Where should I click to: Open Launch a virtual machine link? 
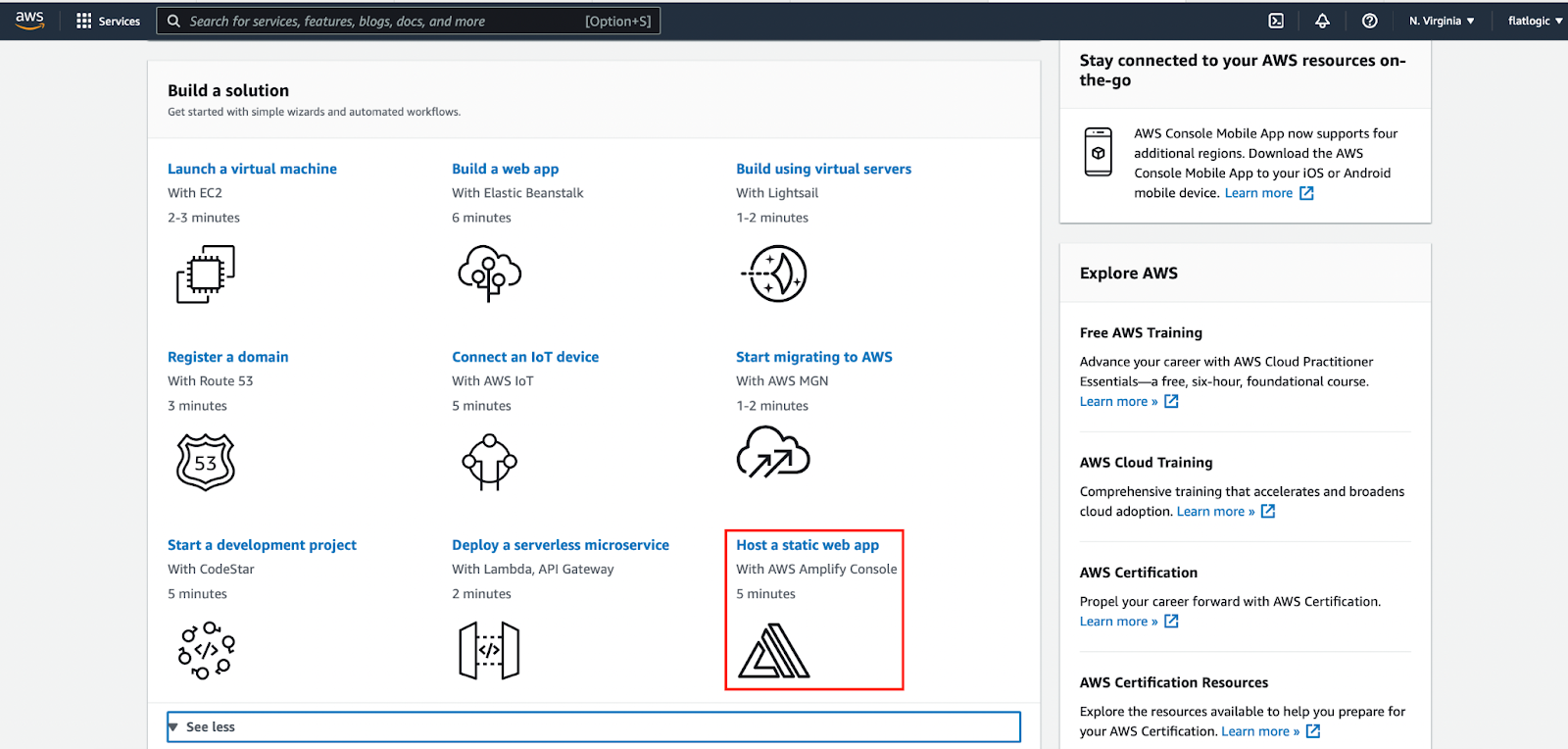click(252, 169)
